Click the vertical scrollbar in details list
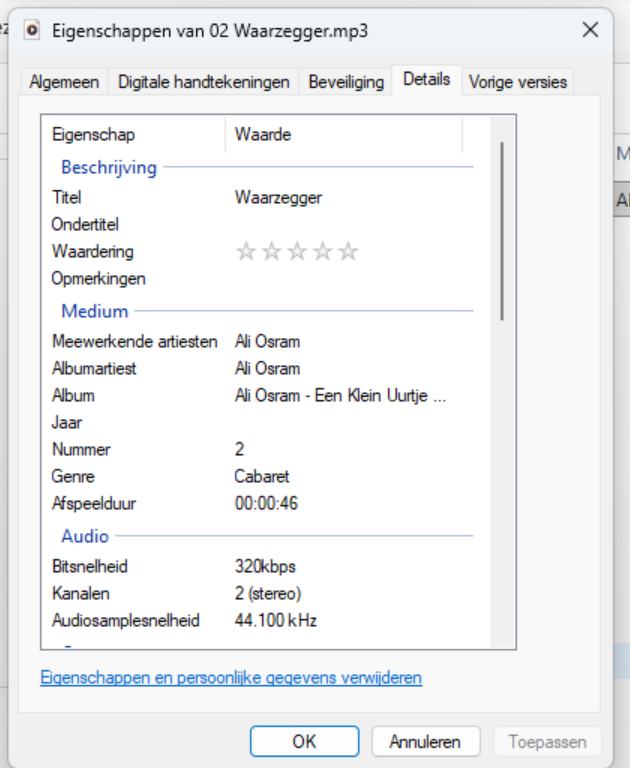Image resolution: width=630 pixels, height=768 pixels. coord(501,230)
